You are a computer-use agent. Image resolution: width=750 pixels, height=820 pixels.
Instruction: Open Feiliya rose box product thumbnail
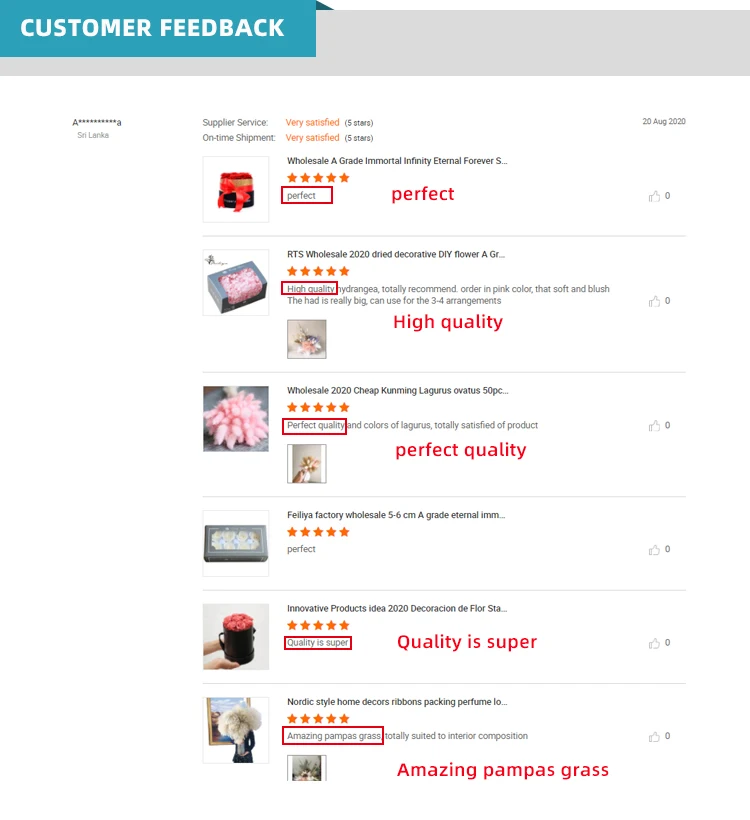236,543
